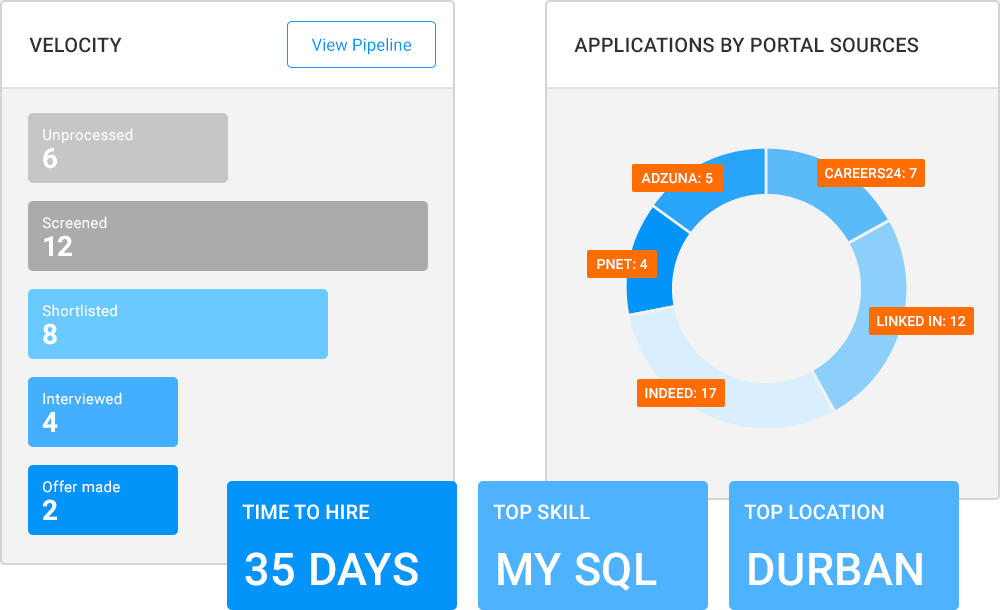
Task: Click the CAREERS24: 7 chart label
Action: [x=871, y=173]
